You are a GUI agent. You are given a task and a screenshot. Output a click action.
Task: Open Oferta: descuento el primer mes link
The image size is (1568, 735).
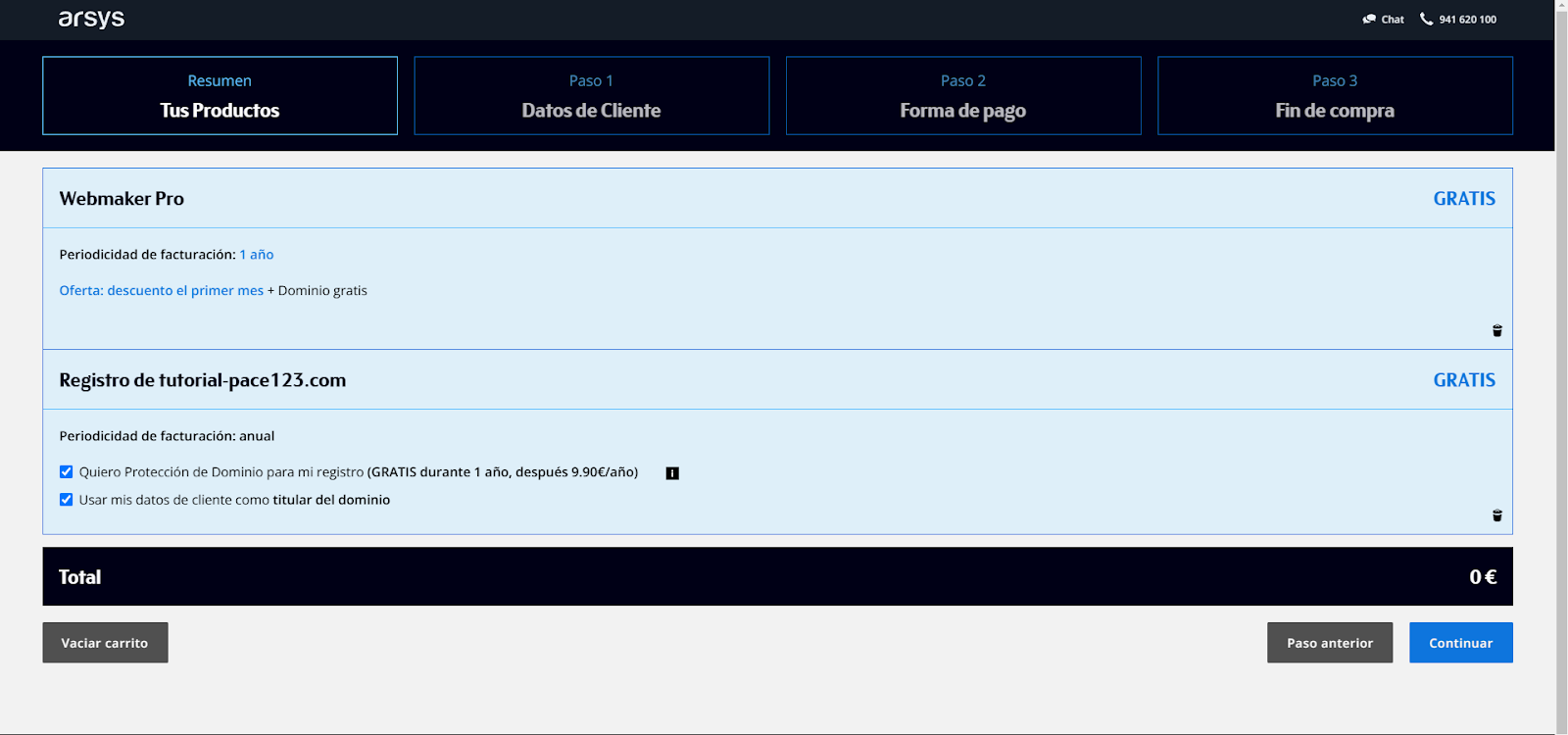162,291
